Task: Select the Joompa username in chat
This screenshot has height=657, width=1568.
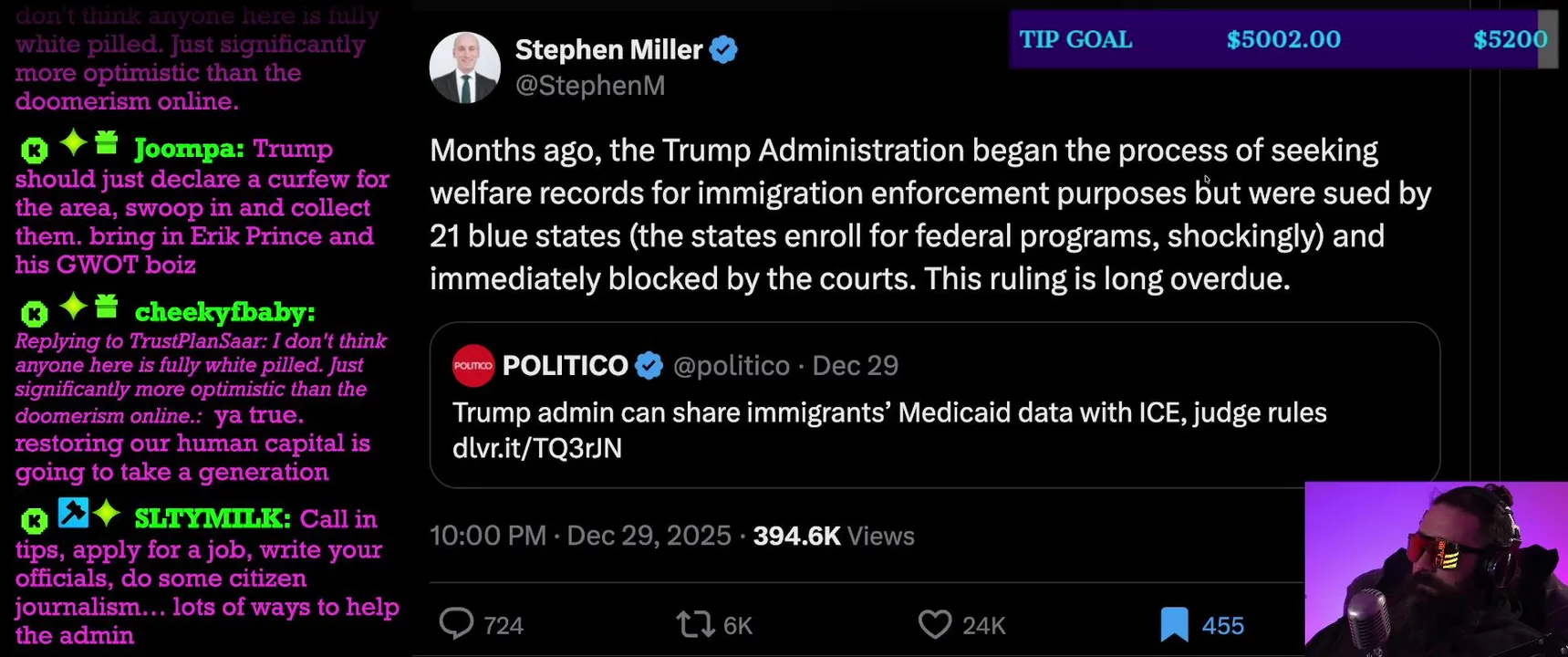Action: click(x=188, y=149)
